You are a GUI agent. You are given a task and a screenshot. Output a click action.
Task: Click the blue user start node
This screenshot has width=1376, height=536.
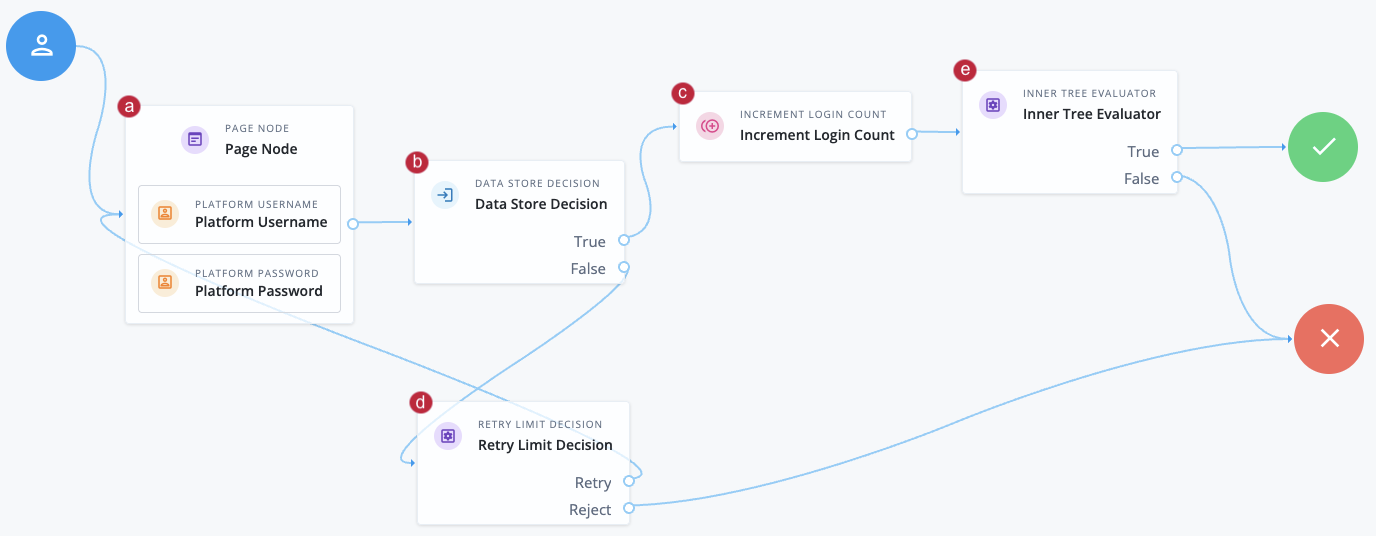(41, 46)
